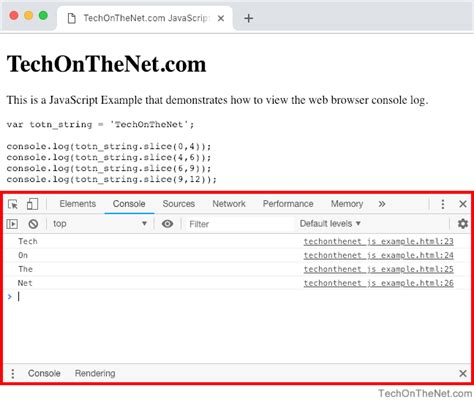Expand the Default levels dropdown

click(x=330, y=223)
